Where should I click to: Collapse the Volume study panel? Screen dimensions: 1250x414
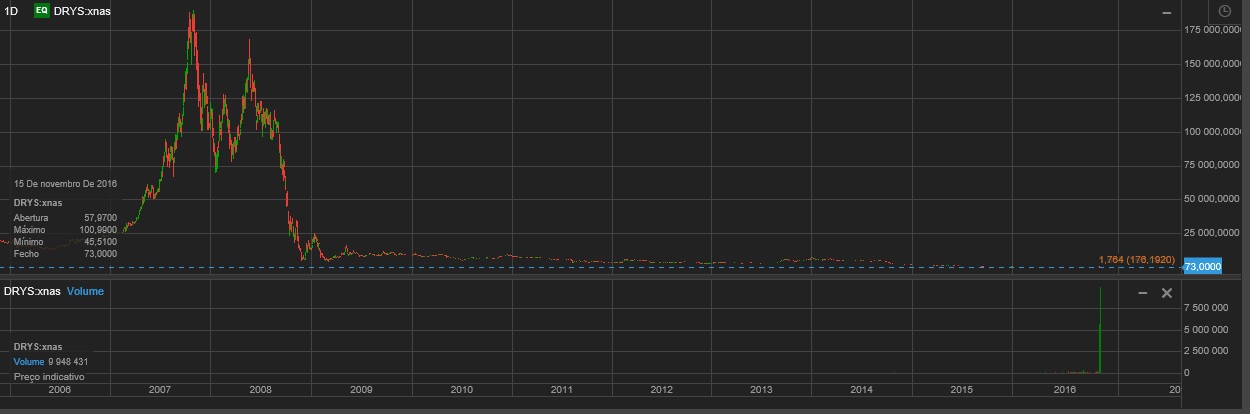coord(1143,293)
